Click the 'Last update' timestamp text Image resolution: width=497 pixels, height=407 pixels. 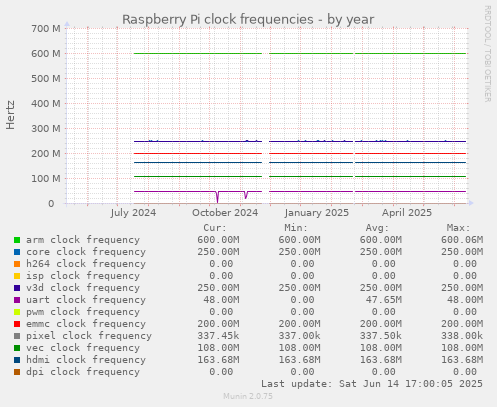tap(372, 384)
